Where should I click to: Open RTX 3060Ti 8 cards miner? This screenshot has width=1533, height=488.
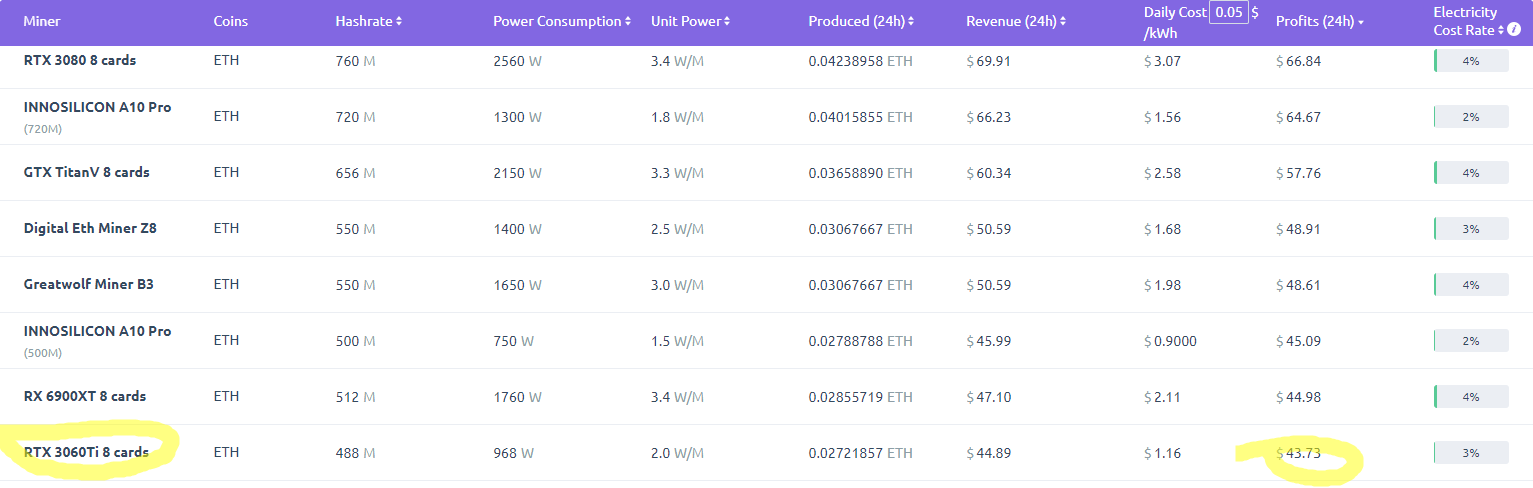[86, 452]
